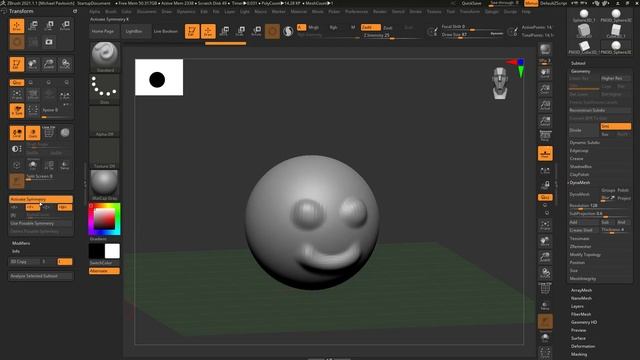Pick a color in the color picker square
640x360 pixels.
(x=104, y=219)
